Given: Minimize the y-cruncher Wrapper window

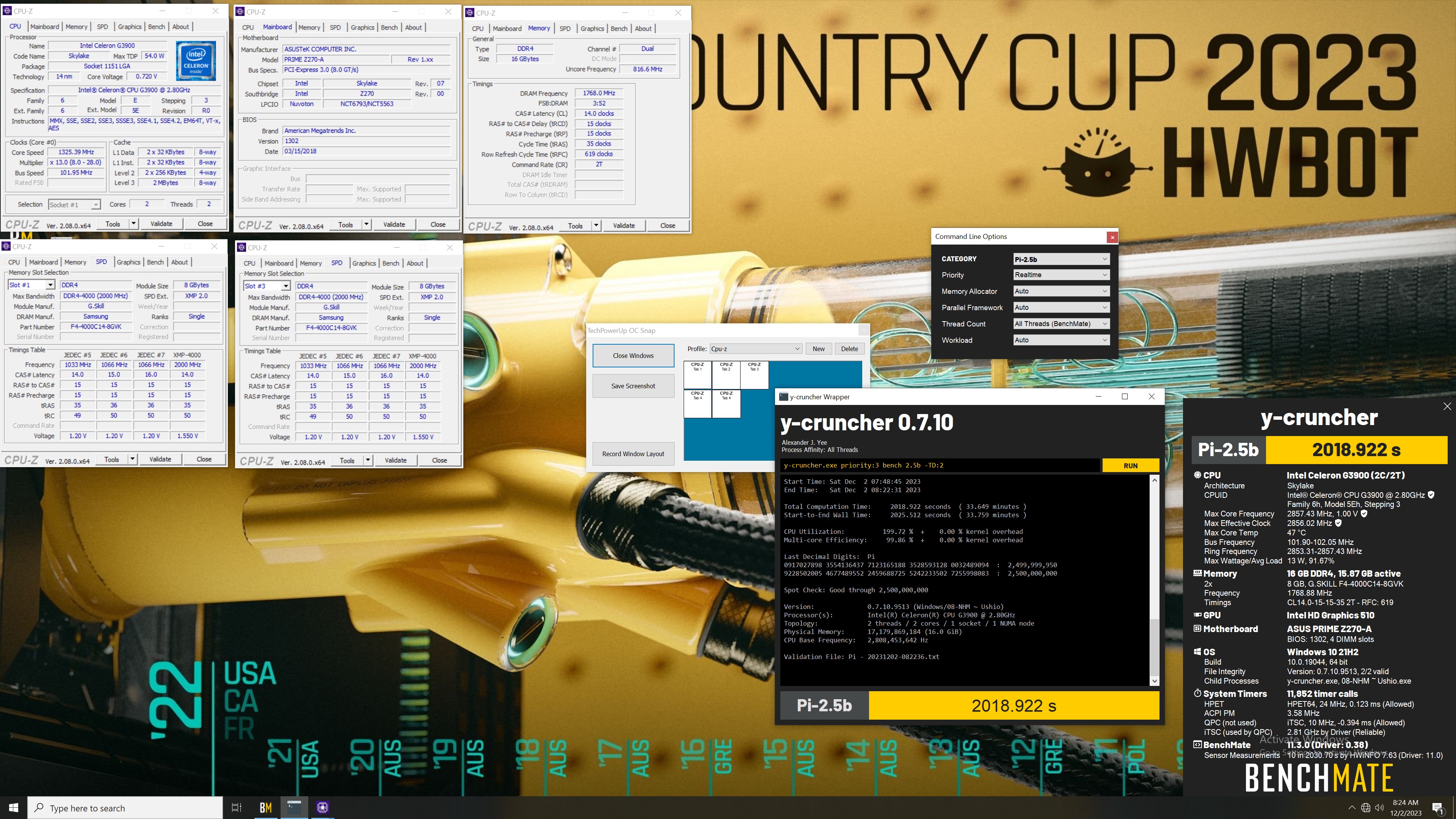Looking at the screenshot, I should (x=1098, y=396).
